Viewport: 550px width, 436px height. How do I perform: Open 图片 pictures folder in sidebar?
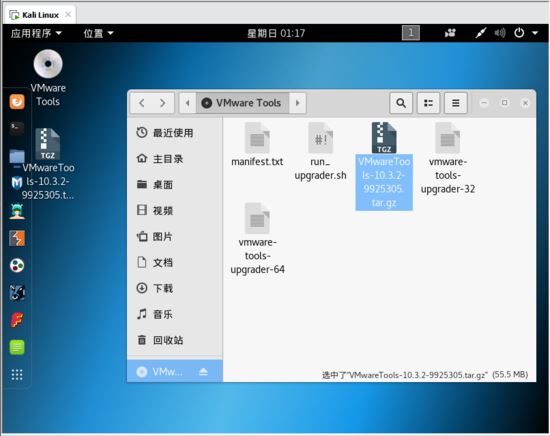[175, 236]
